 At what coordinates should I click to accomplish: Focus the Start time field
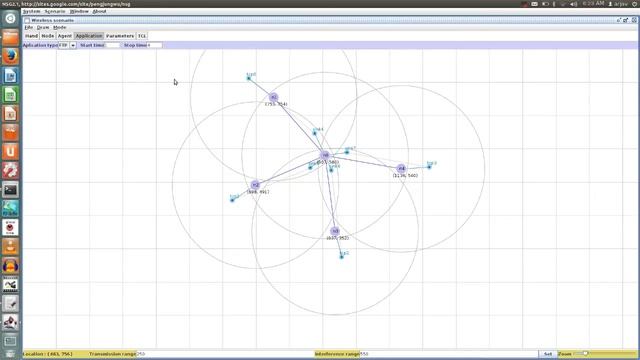(x=113, y=45)
